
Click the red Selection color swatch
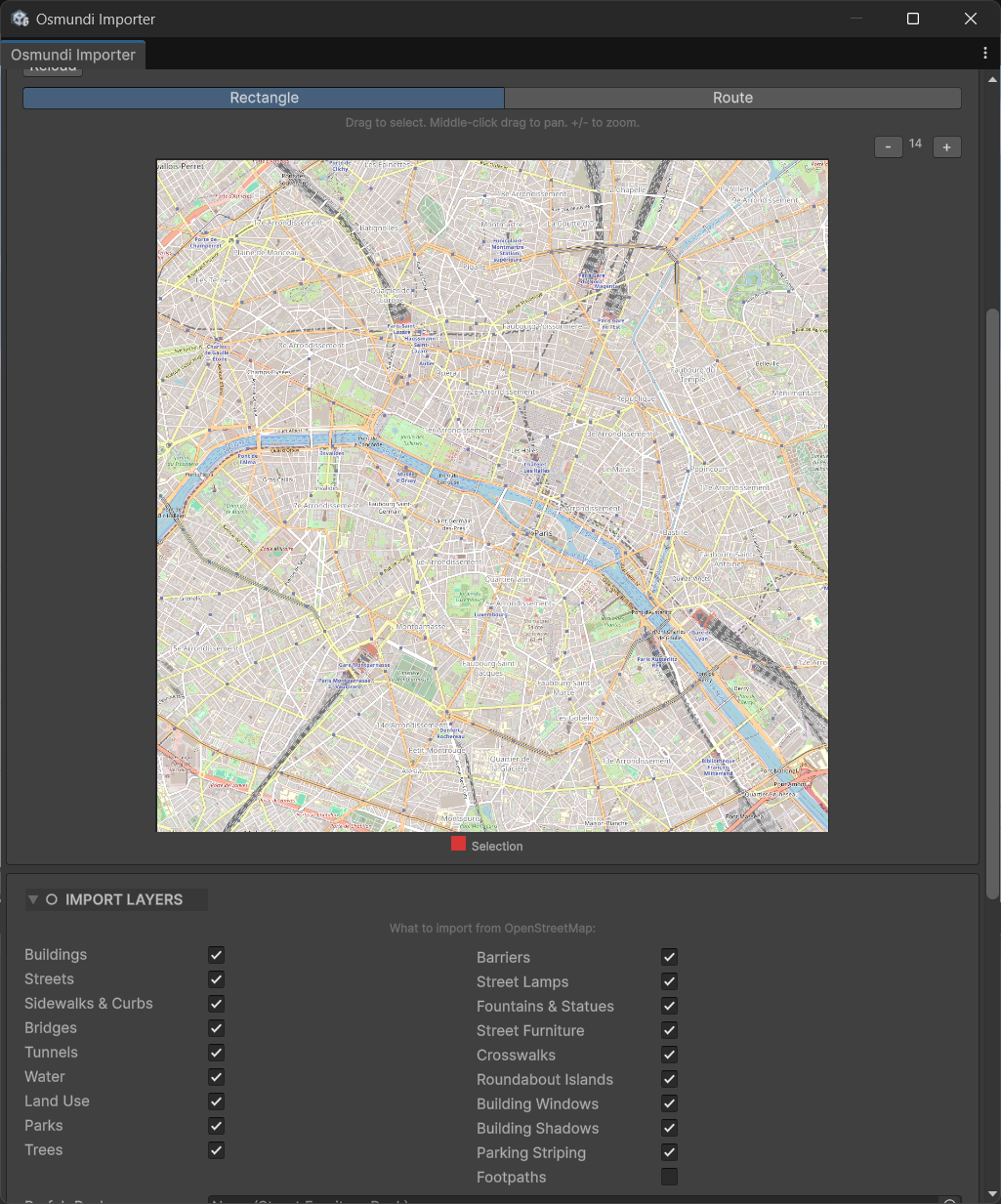458,844
